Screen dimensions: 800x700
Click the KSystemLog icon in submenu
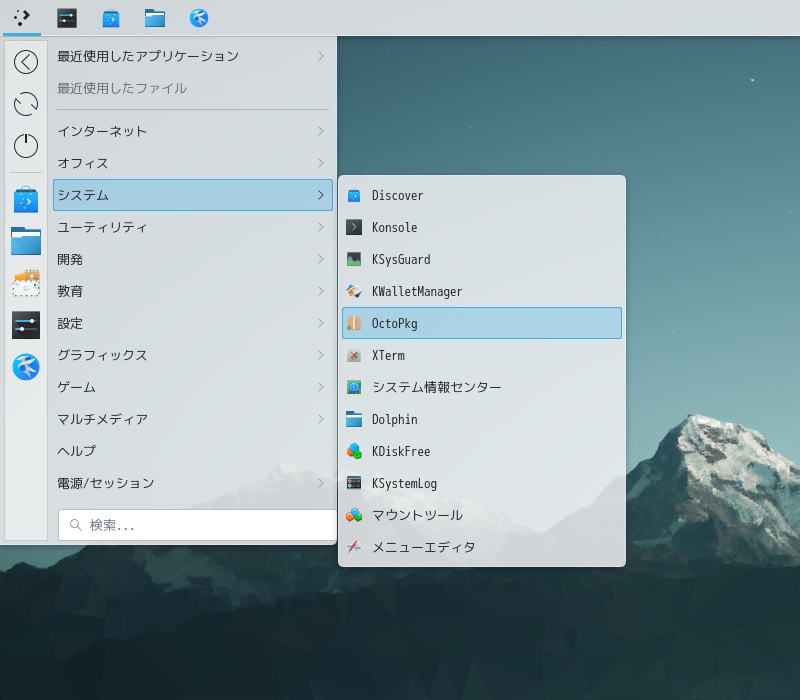pos(354,483)
